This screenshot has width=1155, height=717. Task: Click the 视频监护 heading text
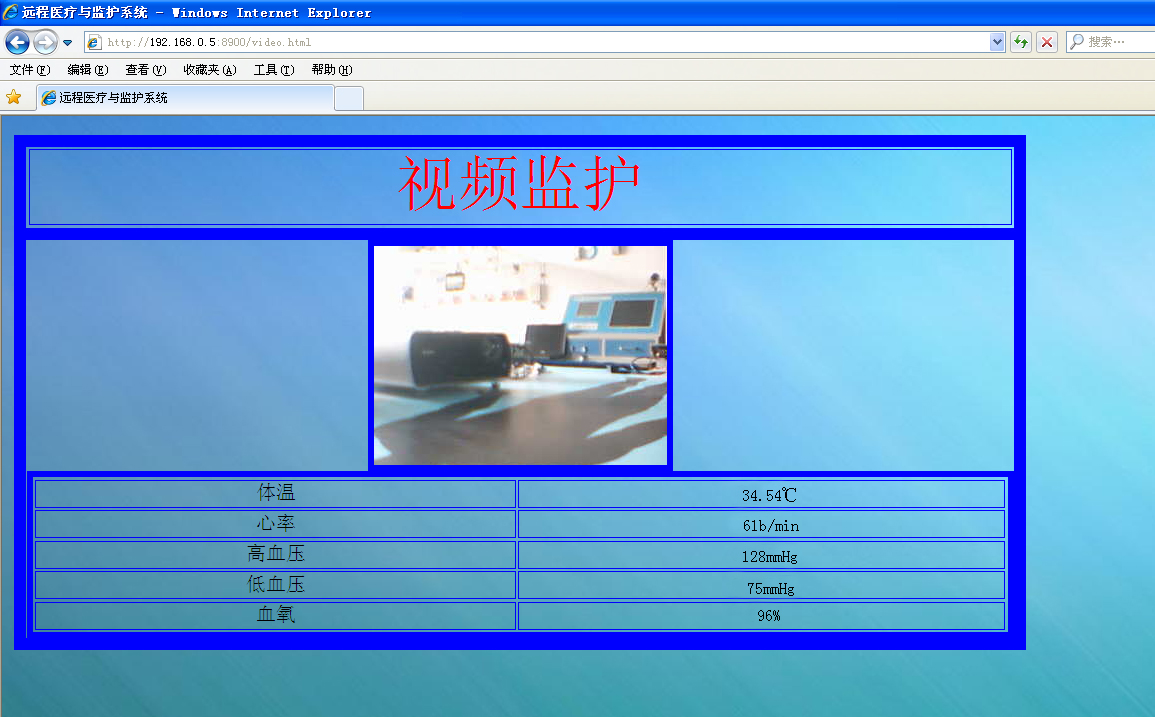tap(519, 183)
